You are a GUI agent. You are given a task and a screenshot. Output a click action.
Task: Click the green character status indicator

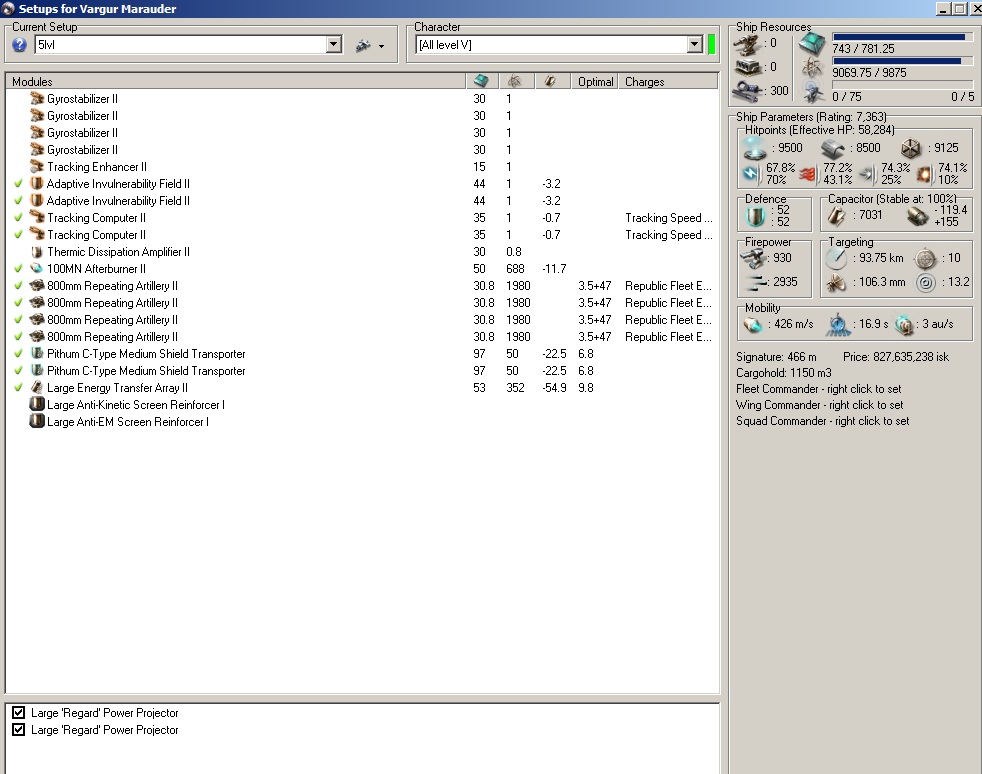711,45
